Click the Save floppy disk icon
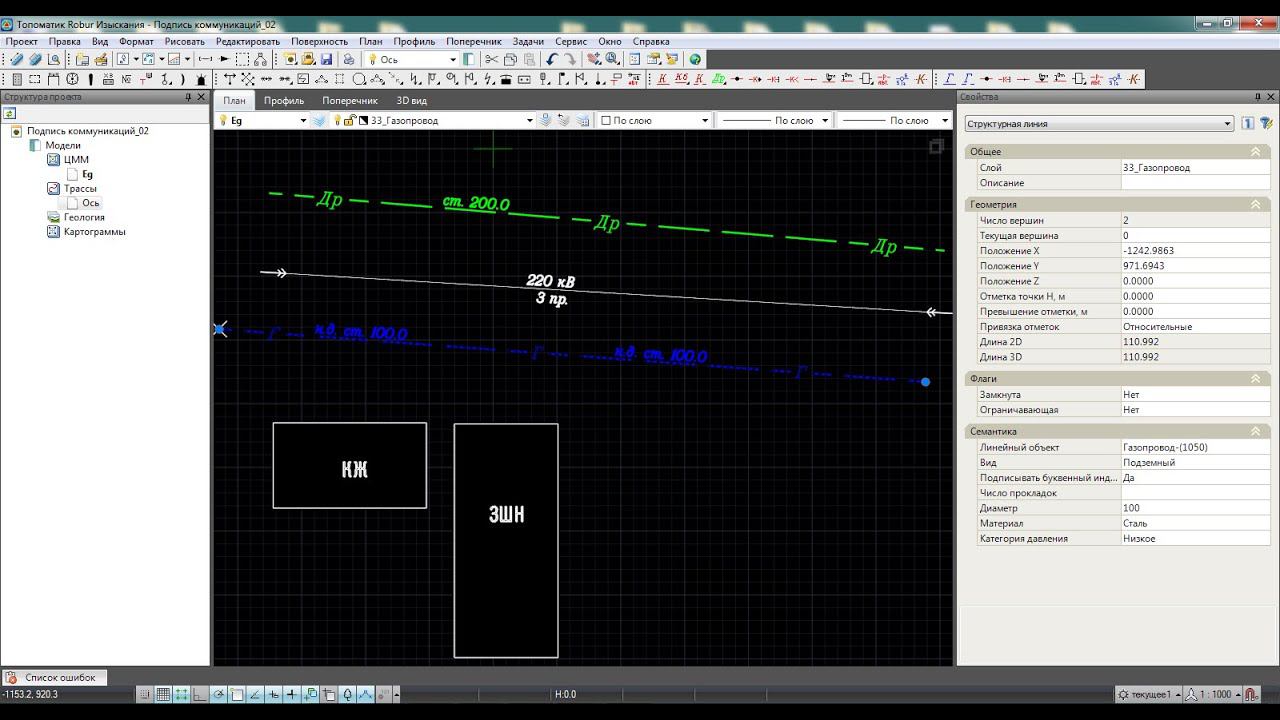Viewport: 1280px width, 720px height. (x=327, y=60)
